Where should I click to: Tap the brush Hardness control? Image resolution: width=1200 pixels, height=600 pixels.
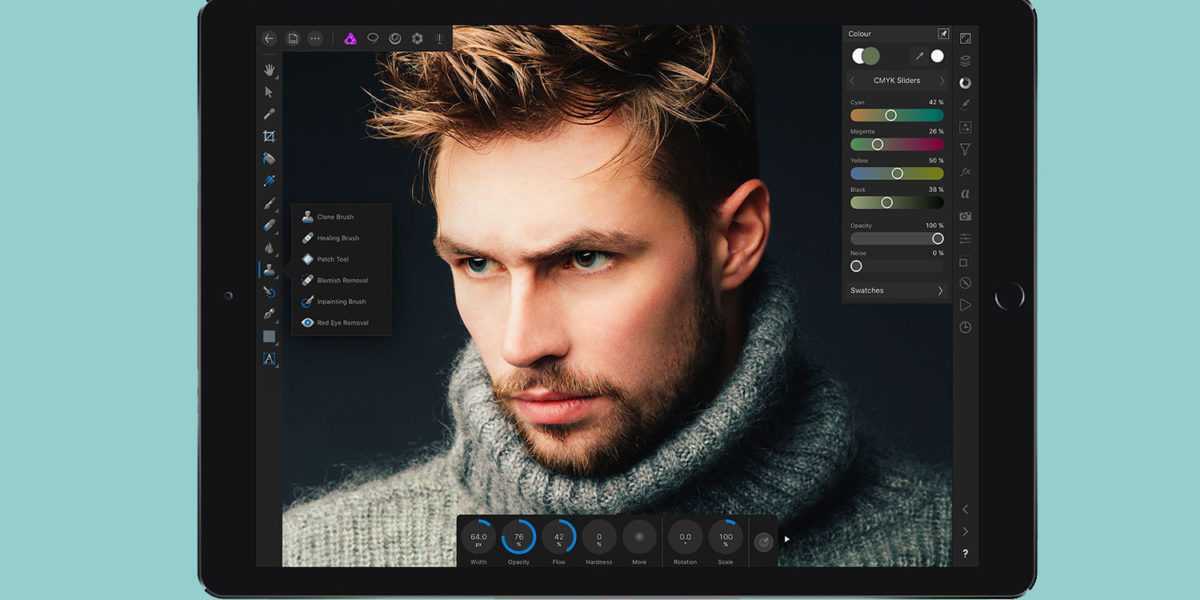tap(599, 538)
